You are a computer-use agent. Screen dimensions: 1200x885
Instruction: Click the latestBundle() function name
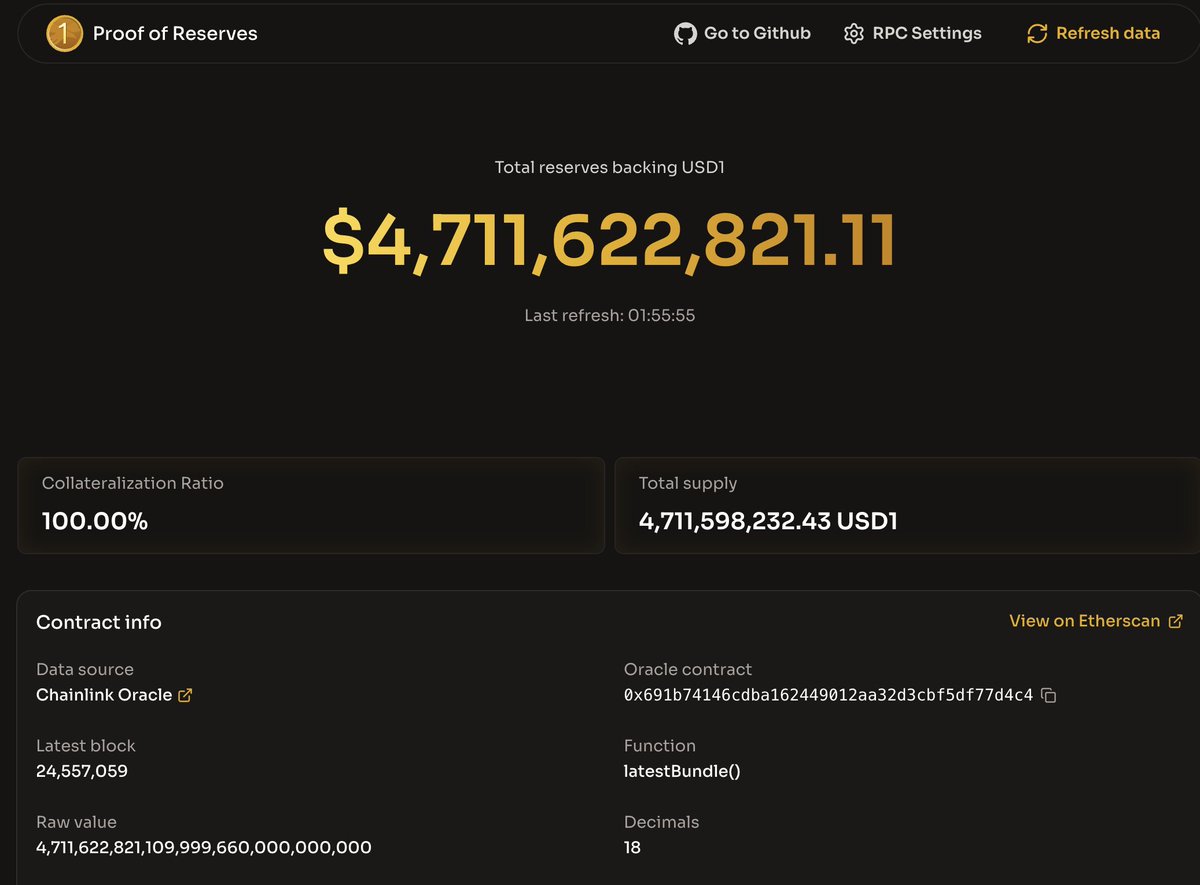point(682,771)
